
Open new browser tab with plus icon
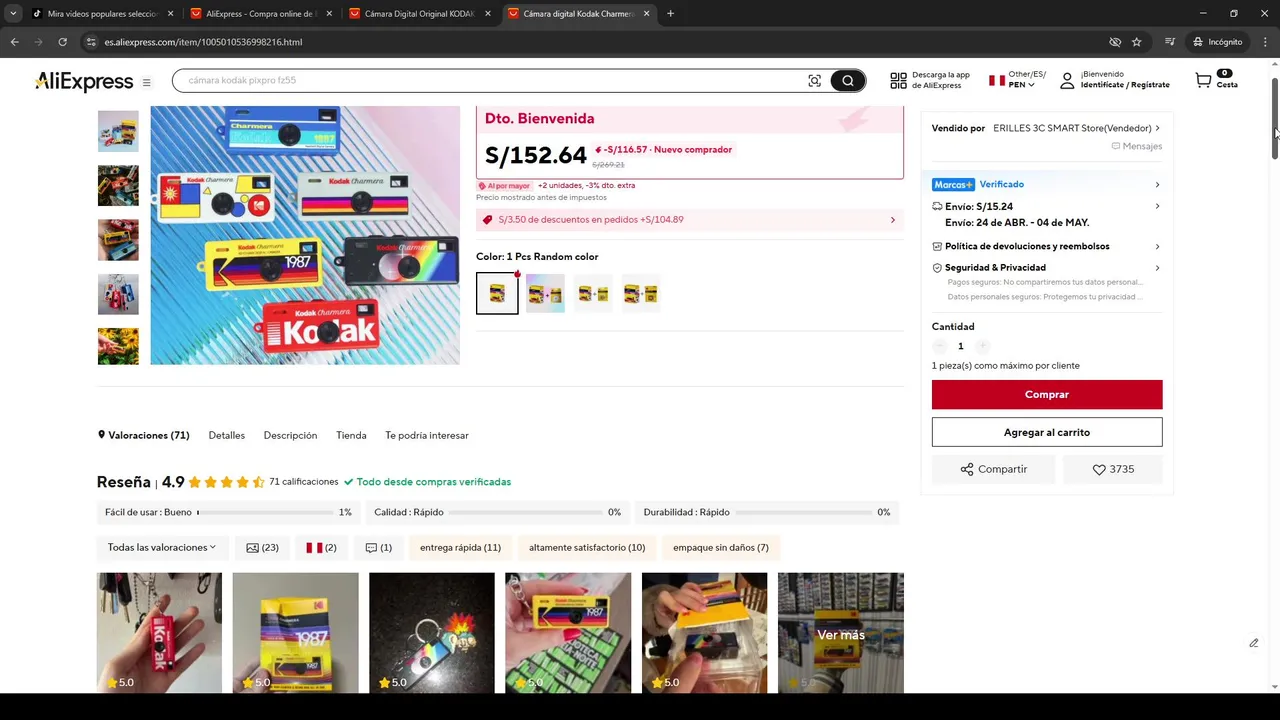[x=670, y=13]
